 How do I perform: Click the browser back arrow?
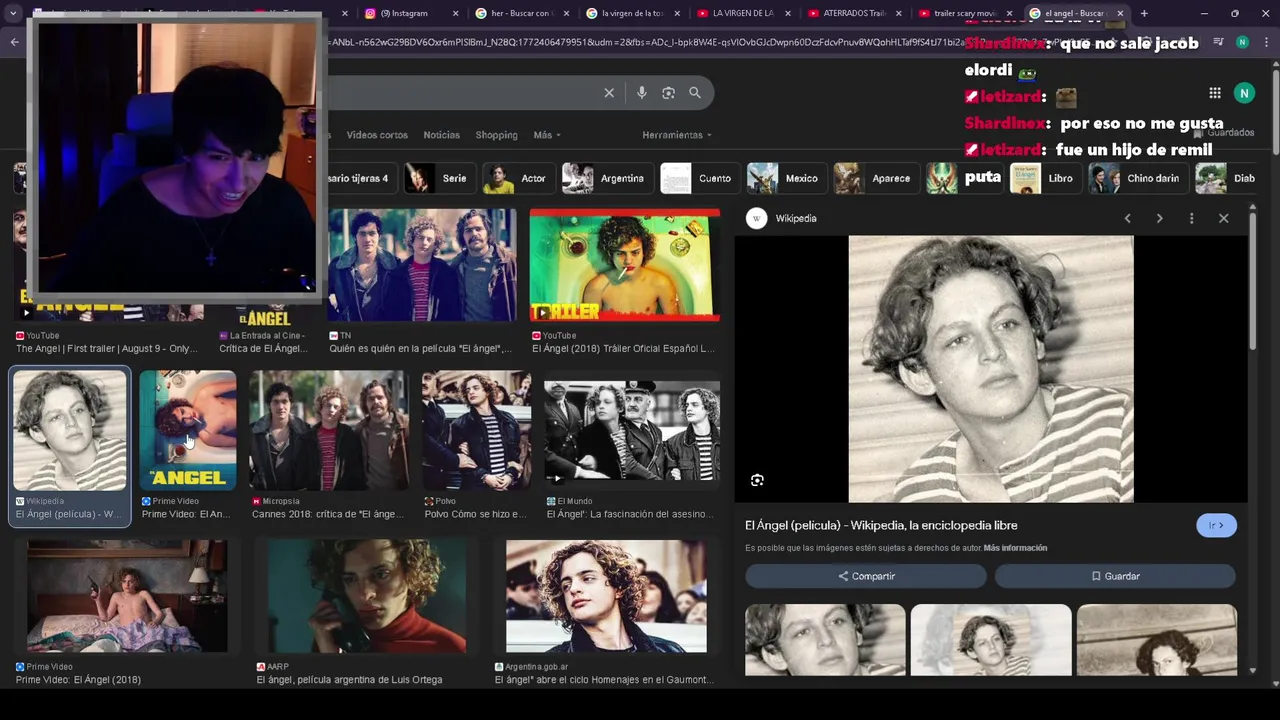click(14, 42)
